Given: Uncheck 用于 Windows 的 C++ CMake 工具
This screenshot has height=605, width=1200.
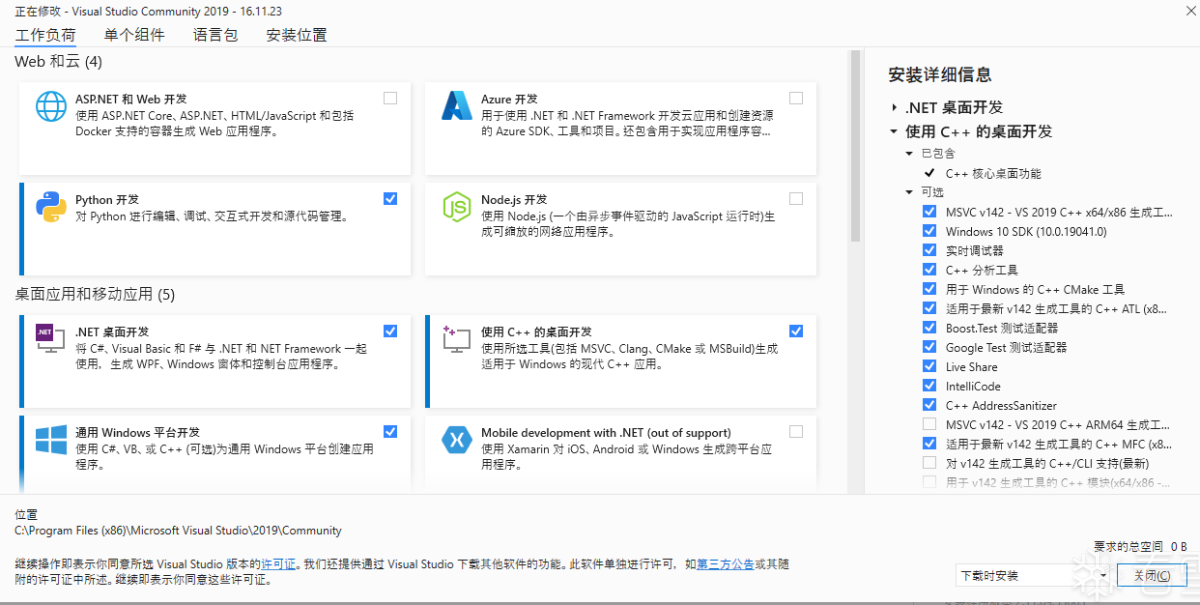Looking at the screenshot, I should coord(930,289).
